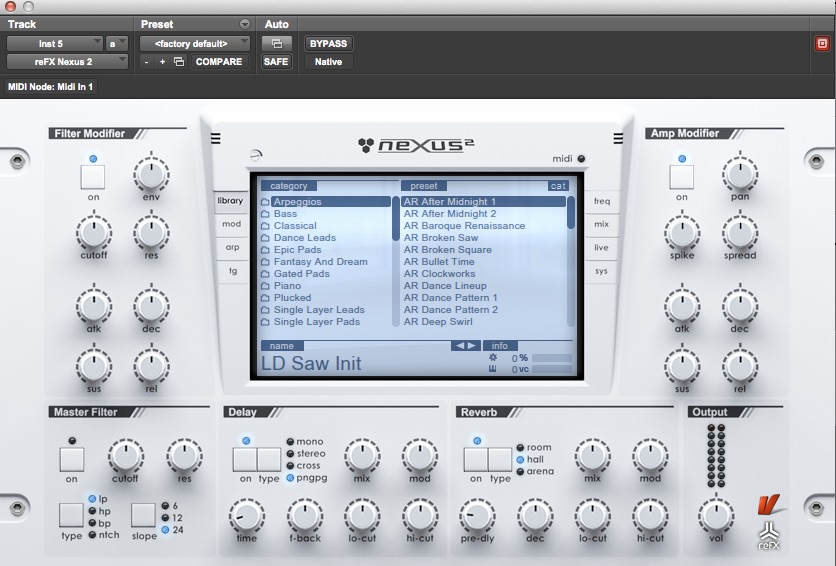Click the automation enable icon under Auto
The image size is (836, 566).
276,44
